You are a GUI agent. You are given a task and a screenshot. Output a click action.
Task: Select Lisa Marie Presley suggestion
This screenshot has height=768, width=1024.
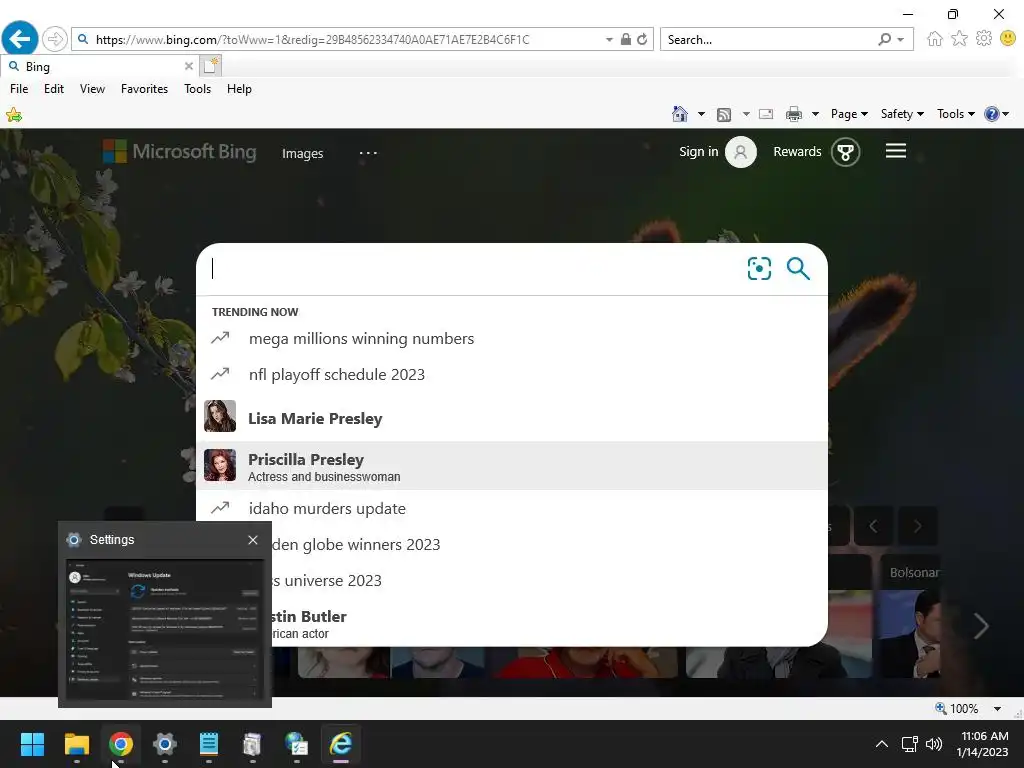512,417
